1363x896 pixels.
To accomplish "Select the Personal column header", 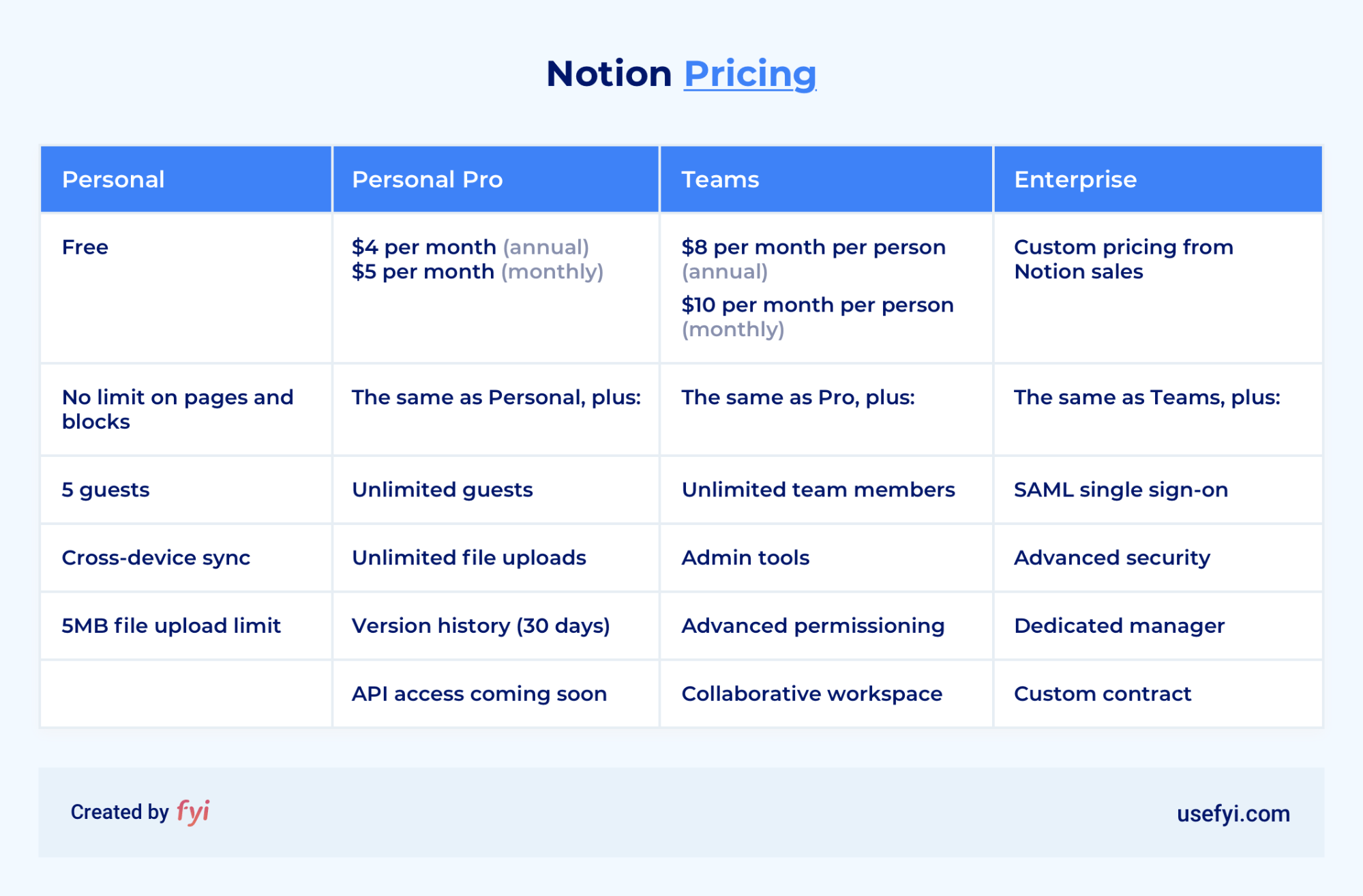I will [186, 179].
